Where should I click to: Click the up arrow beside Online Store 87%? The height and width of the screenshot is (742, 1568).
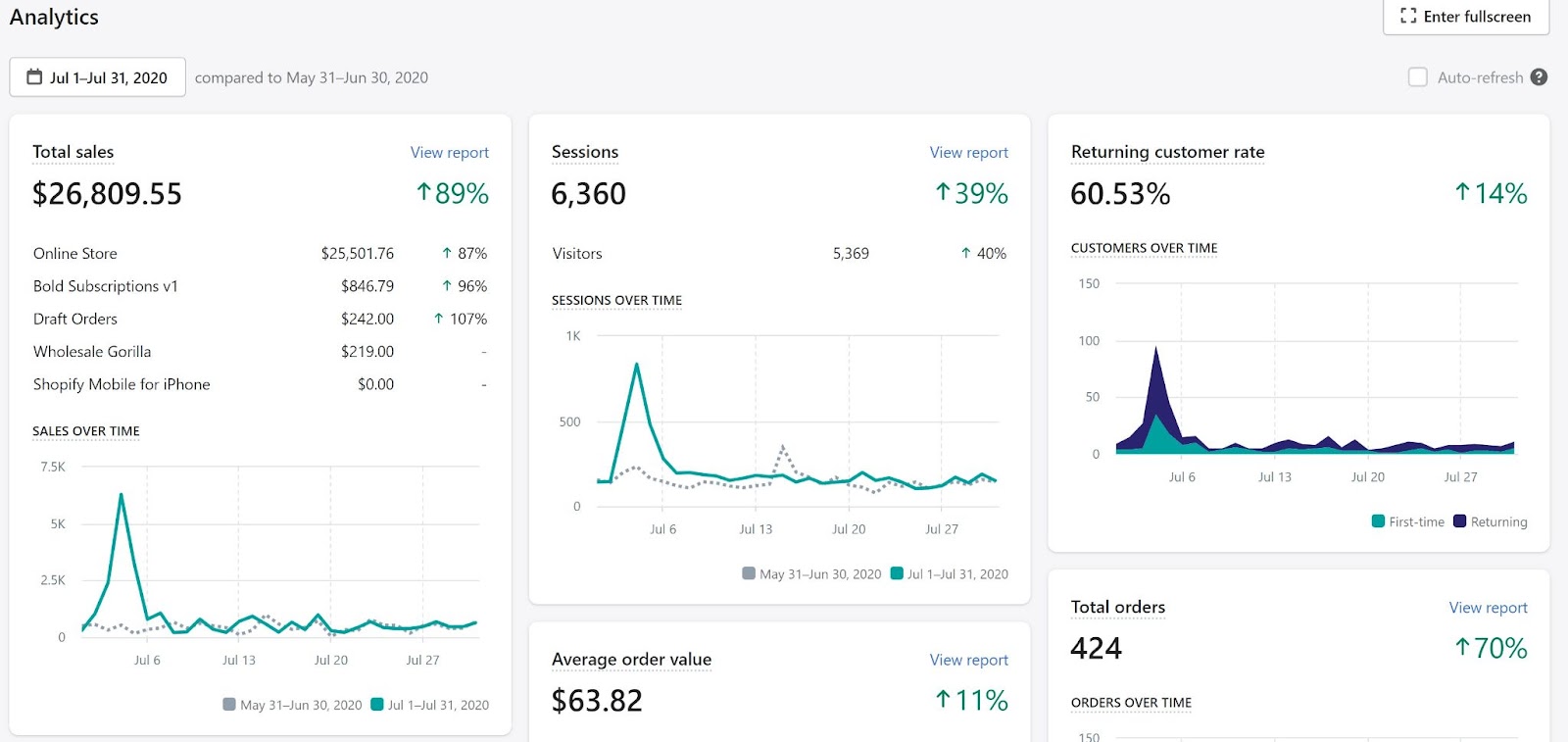(x=447, y=253)
